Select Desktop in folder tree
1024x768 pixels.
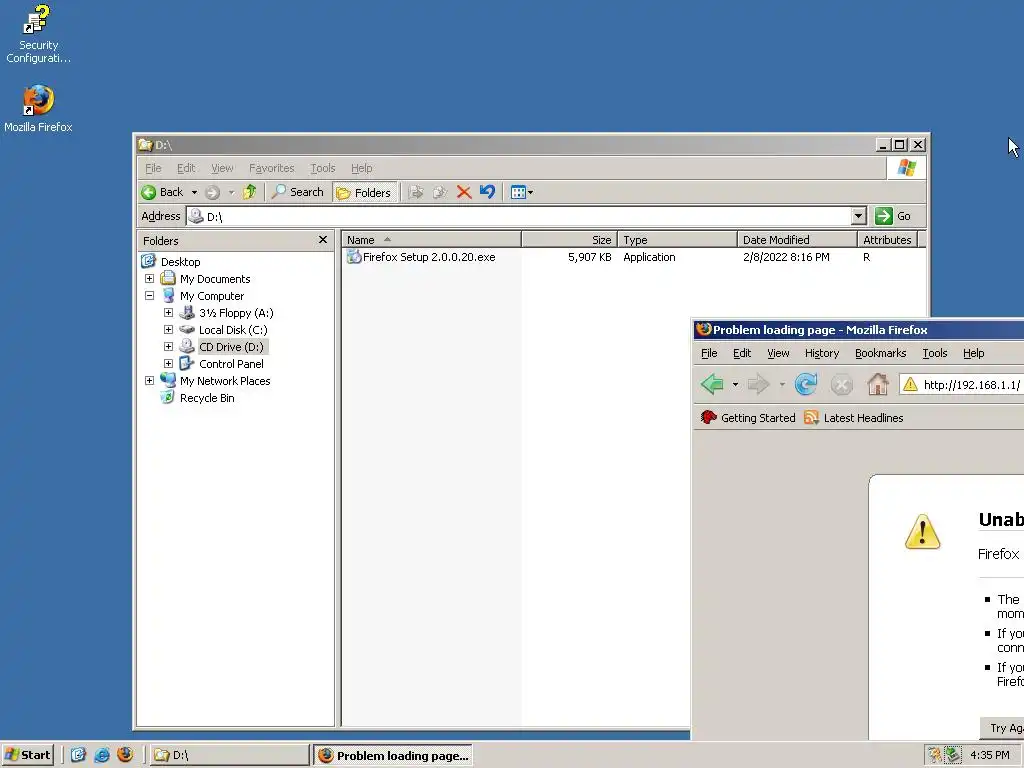[180, 262]
